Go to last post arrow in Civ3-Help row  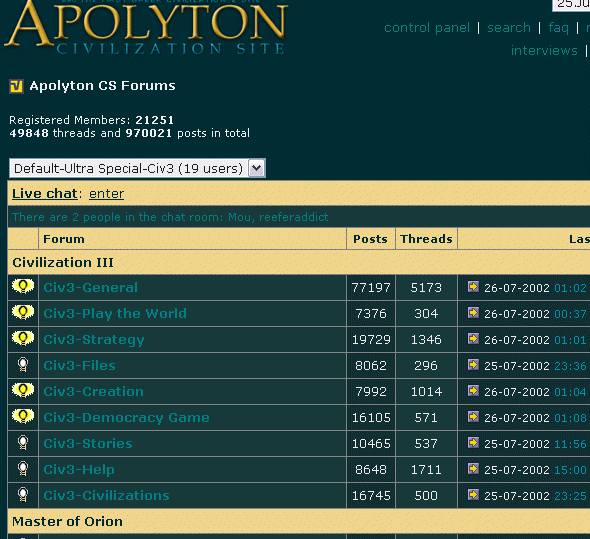(473, 469)
